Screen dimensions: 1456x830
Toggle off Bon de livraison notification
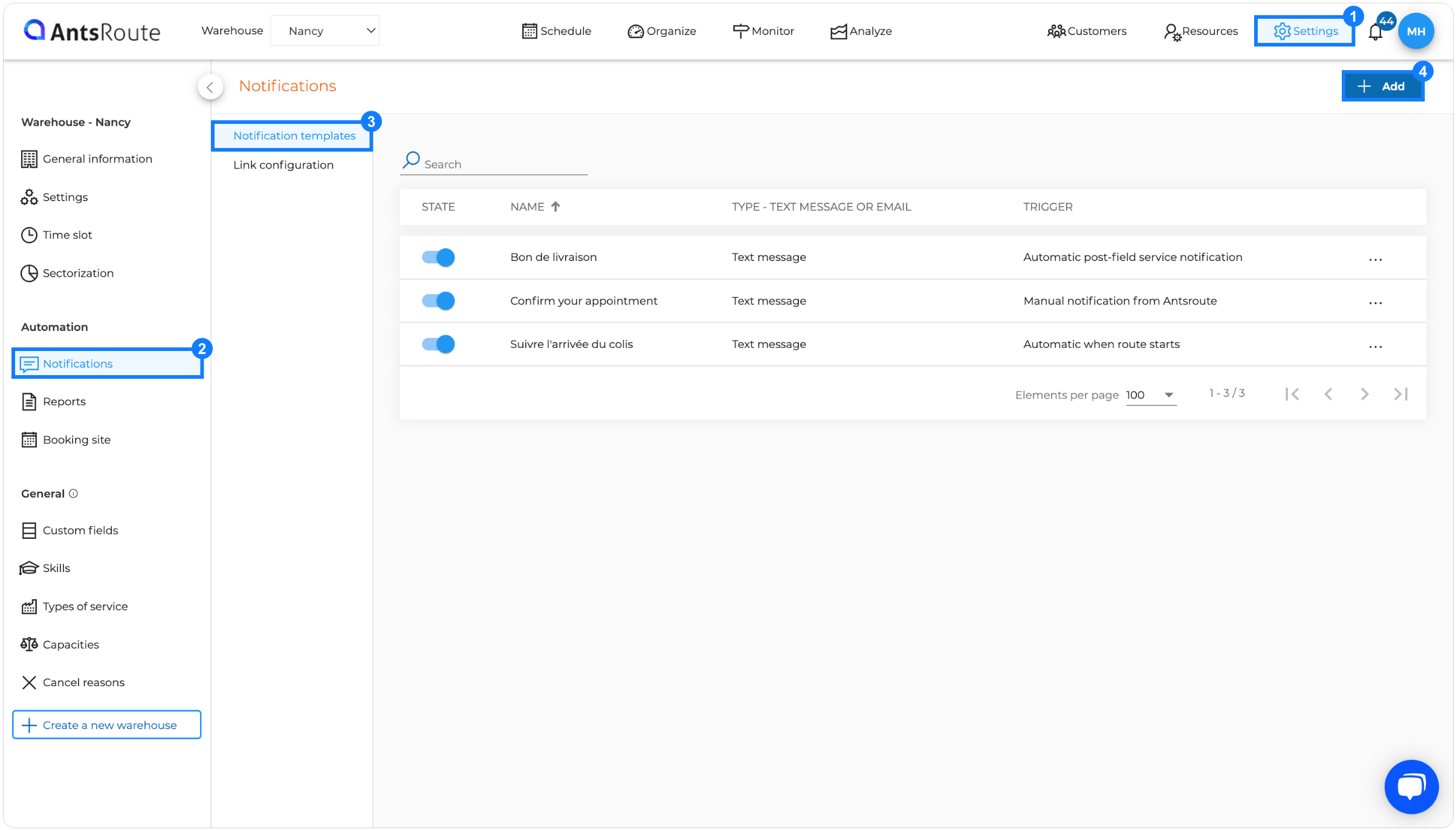(x=438, y=257)
